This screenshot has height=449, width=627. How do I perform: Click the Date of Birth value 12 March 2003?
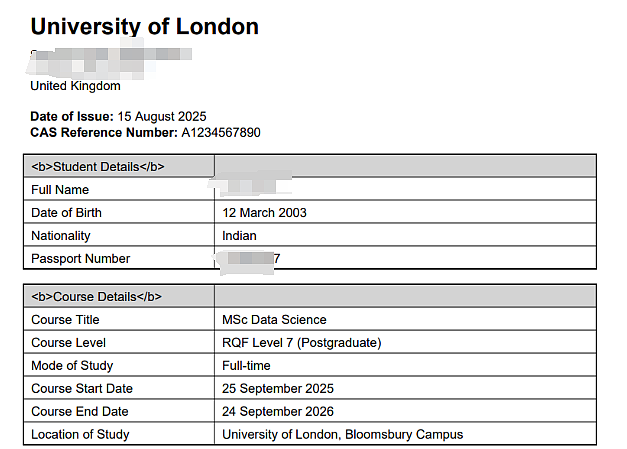click(x=264, y=212)
